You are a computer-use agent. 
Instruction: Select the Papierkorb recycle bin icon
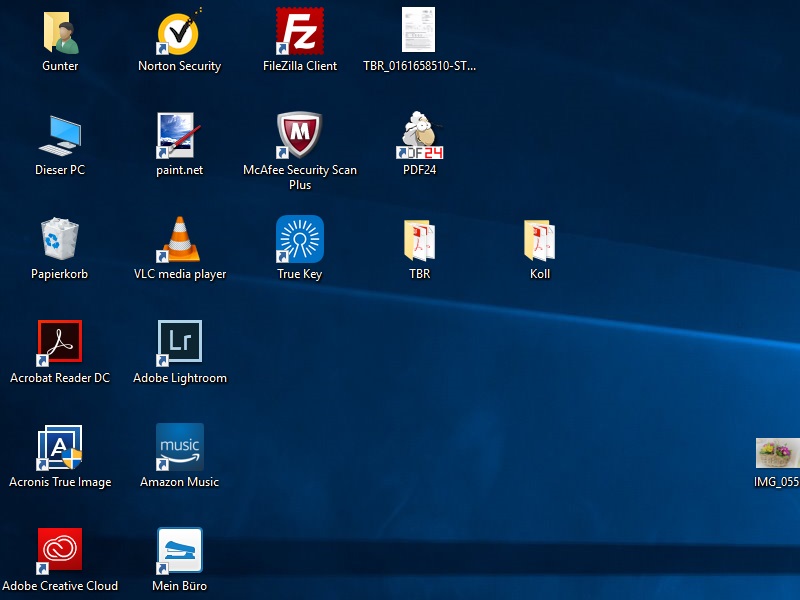pyautogui.click(x=60, y=239)
